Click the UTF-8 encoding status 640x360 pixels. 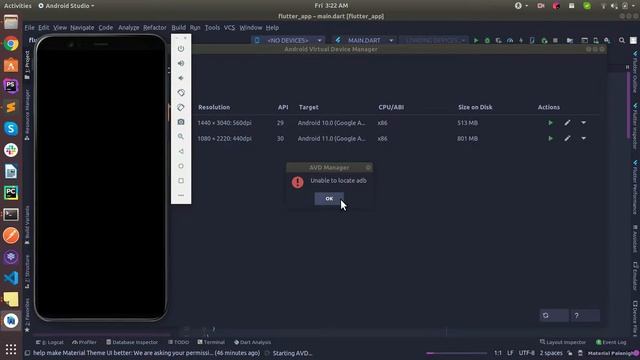[x=527, y=353]
